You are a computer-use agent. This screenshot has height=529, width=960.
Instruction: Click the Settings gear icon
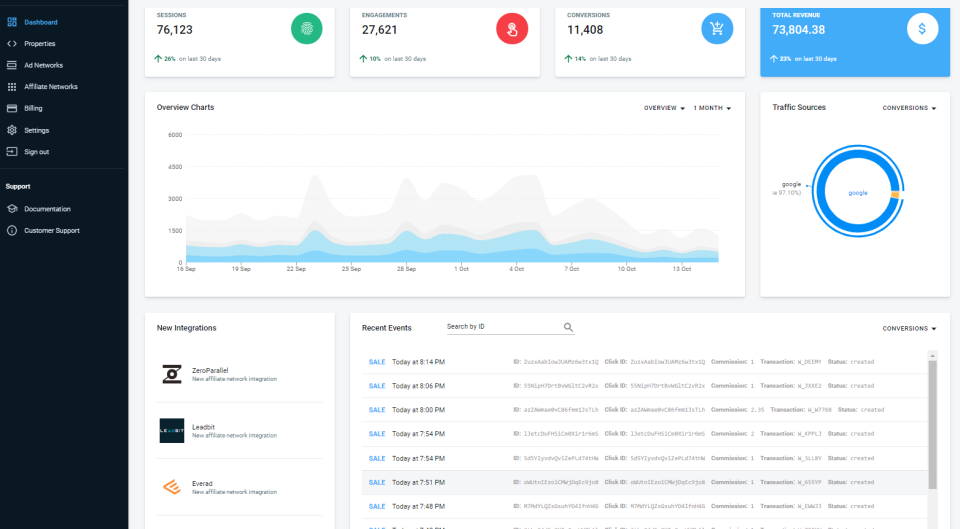12,130
